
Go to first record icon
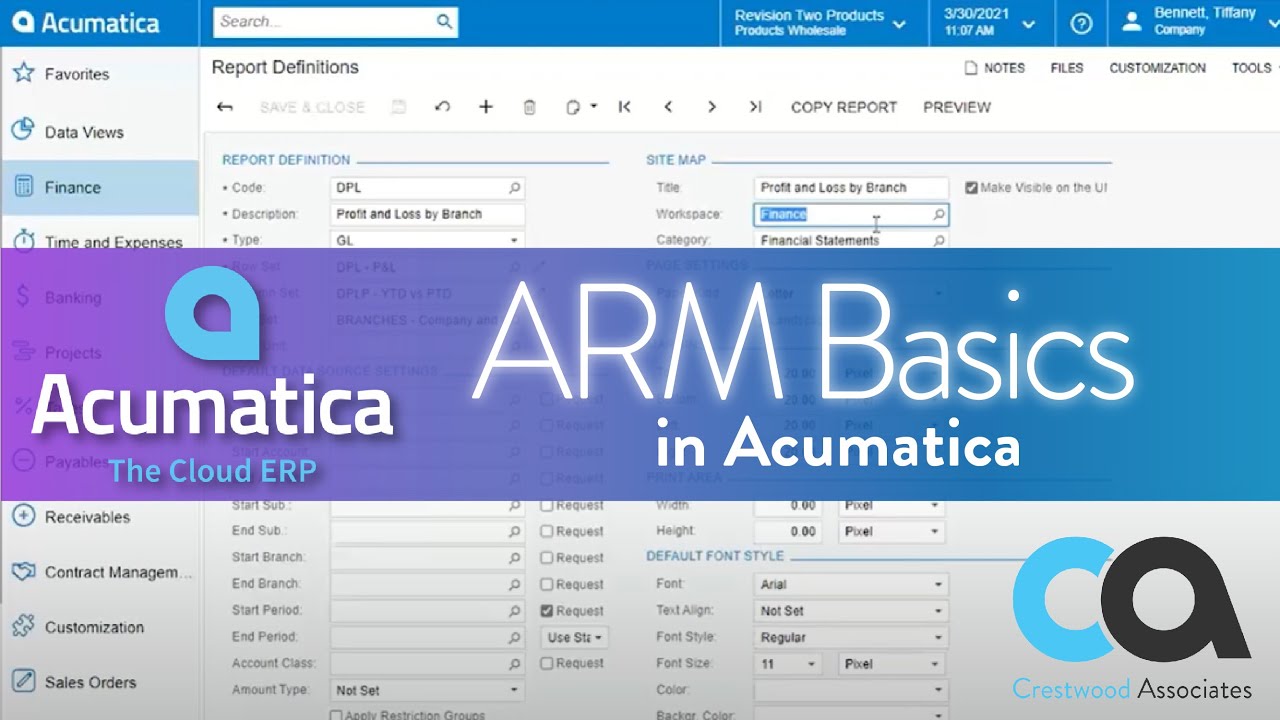pyautogui.click(x=625, y=107)
